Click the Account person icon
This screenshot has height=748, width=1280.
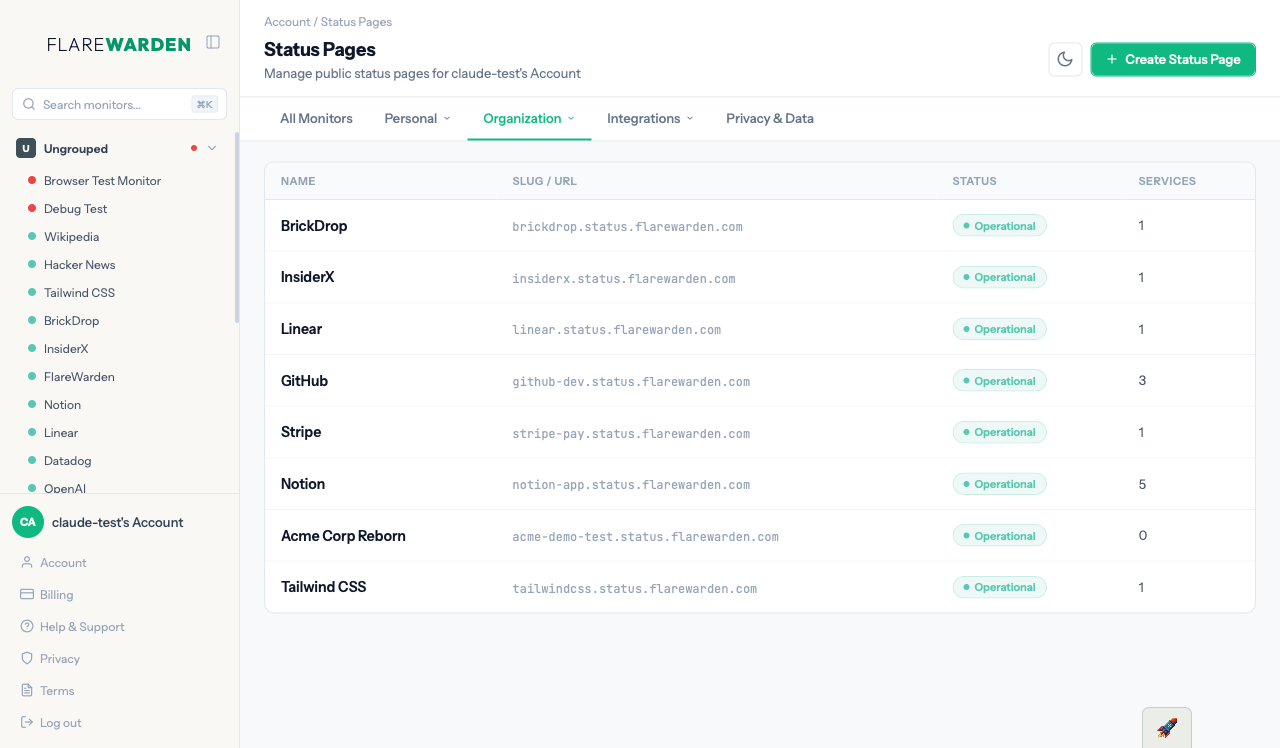click(28, 563)
